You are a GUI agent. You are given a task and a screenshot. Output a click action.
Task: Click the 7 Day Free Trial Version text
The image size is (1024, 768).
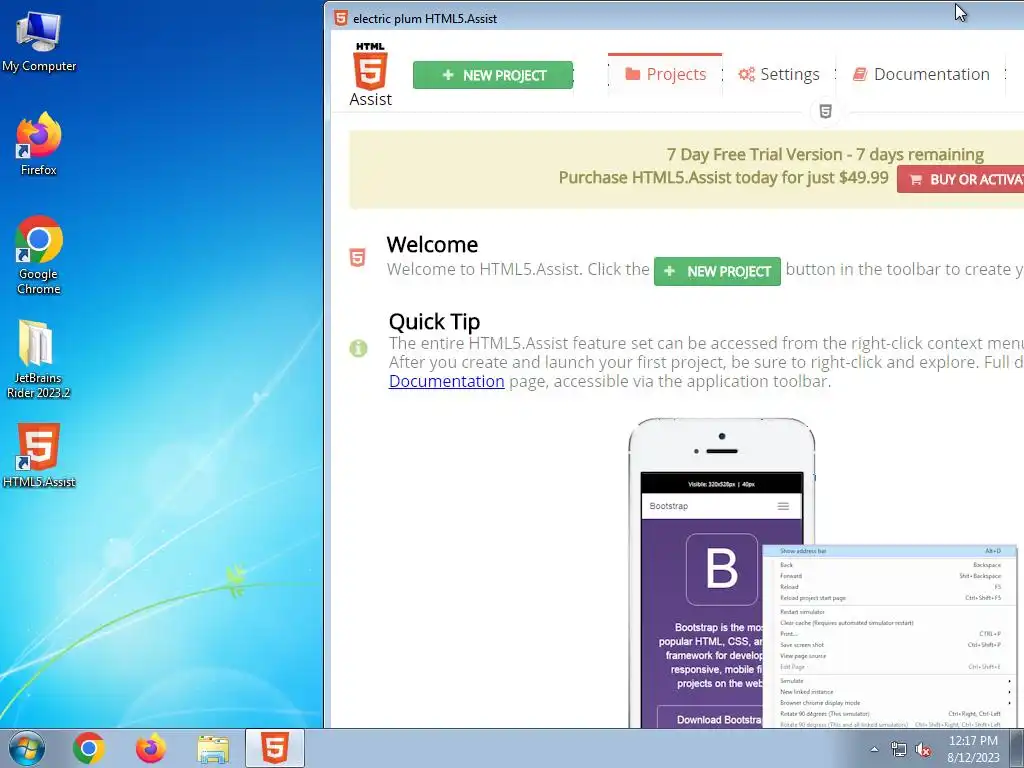(825, 155)
